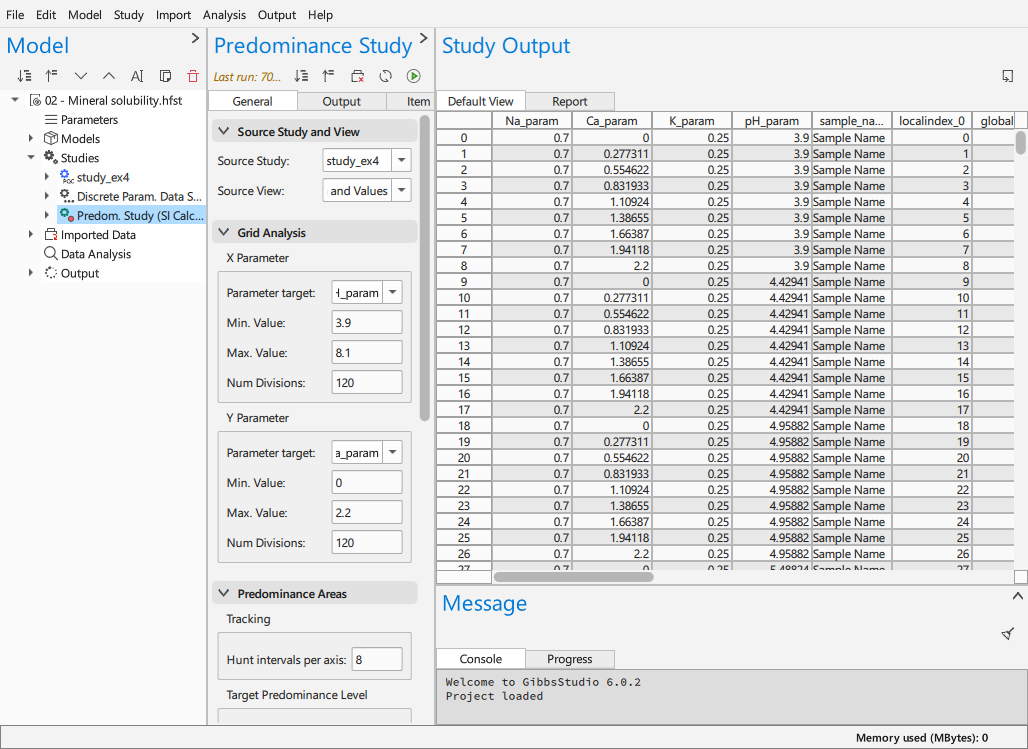Collapse the Grid Analysis section
Image resolution: width=1028 pixels, height=749 pixels.
click(224, 232)
